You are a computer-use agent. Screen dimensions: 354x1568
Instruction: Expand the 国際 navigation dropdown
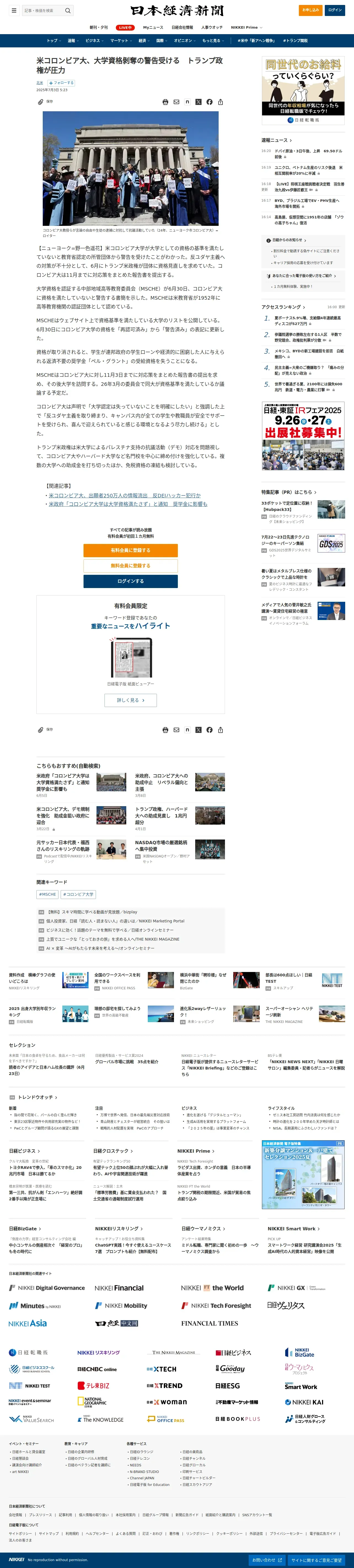pos(162,41)
